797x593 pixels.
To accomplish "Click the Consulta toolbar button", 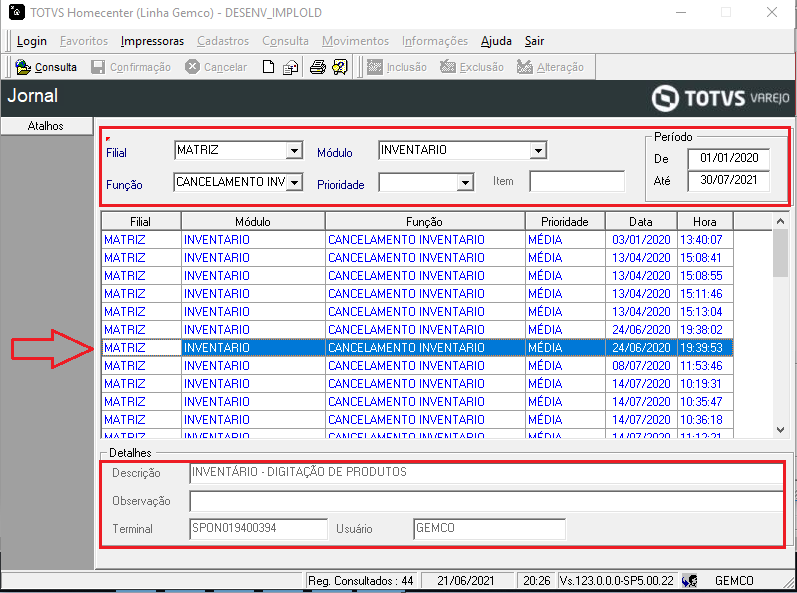I will (x=46, y=67).
